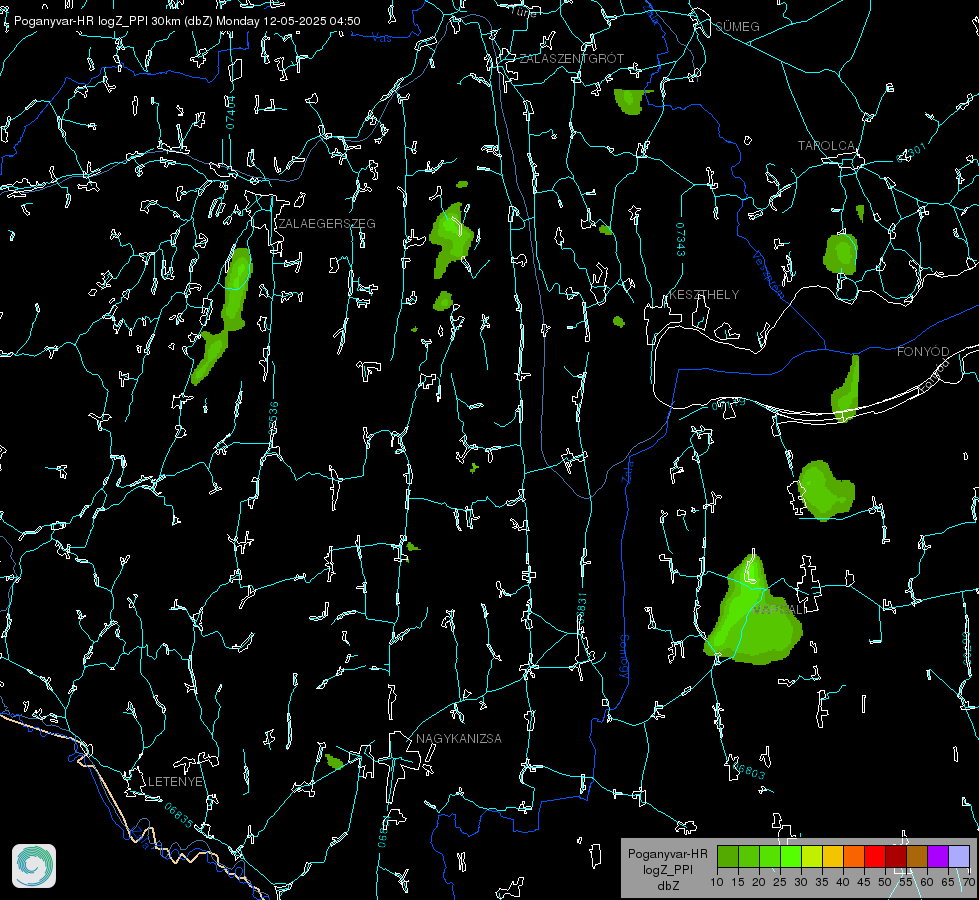The height and width of the screenshot is (900, 979).
Task: Click the LETENYE town label
Action: coord(175,781)
